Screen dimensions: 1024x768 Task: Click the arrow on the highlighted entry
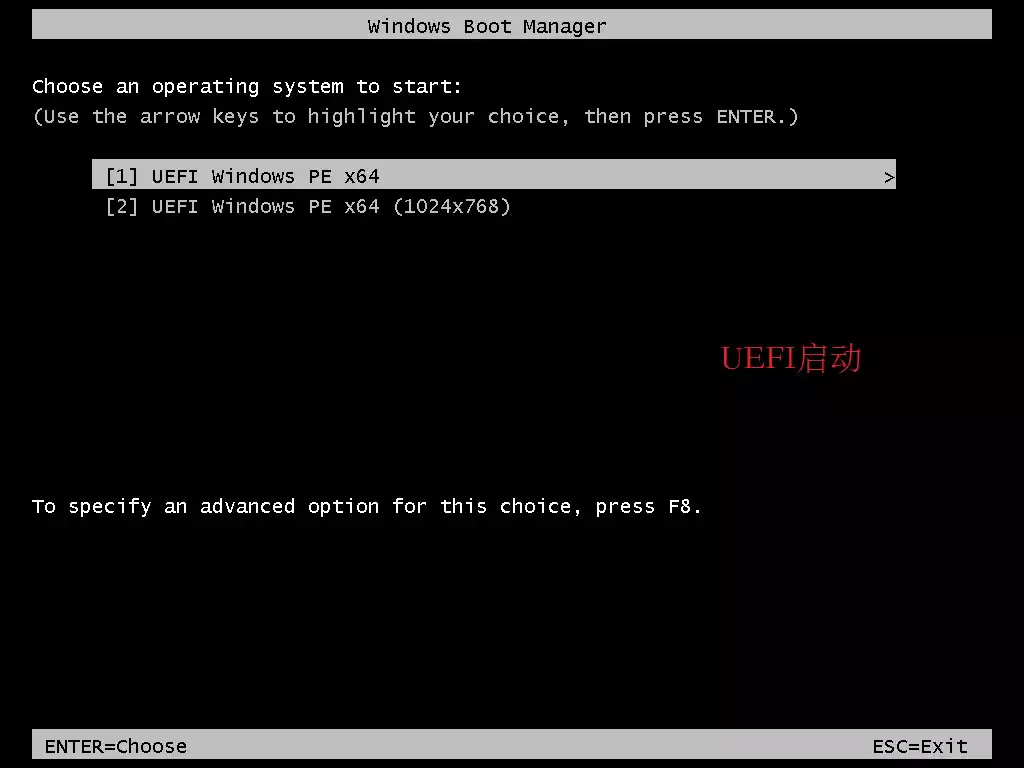coord(889,177)
